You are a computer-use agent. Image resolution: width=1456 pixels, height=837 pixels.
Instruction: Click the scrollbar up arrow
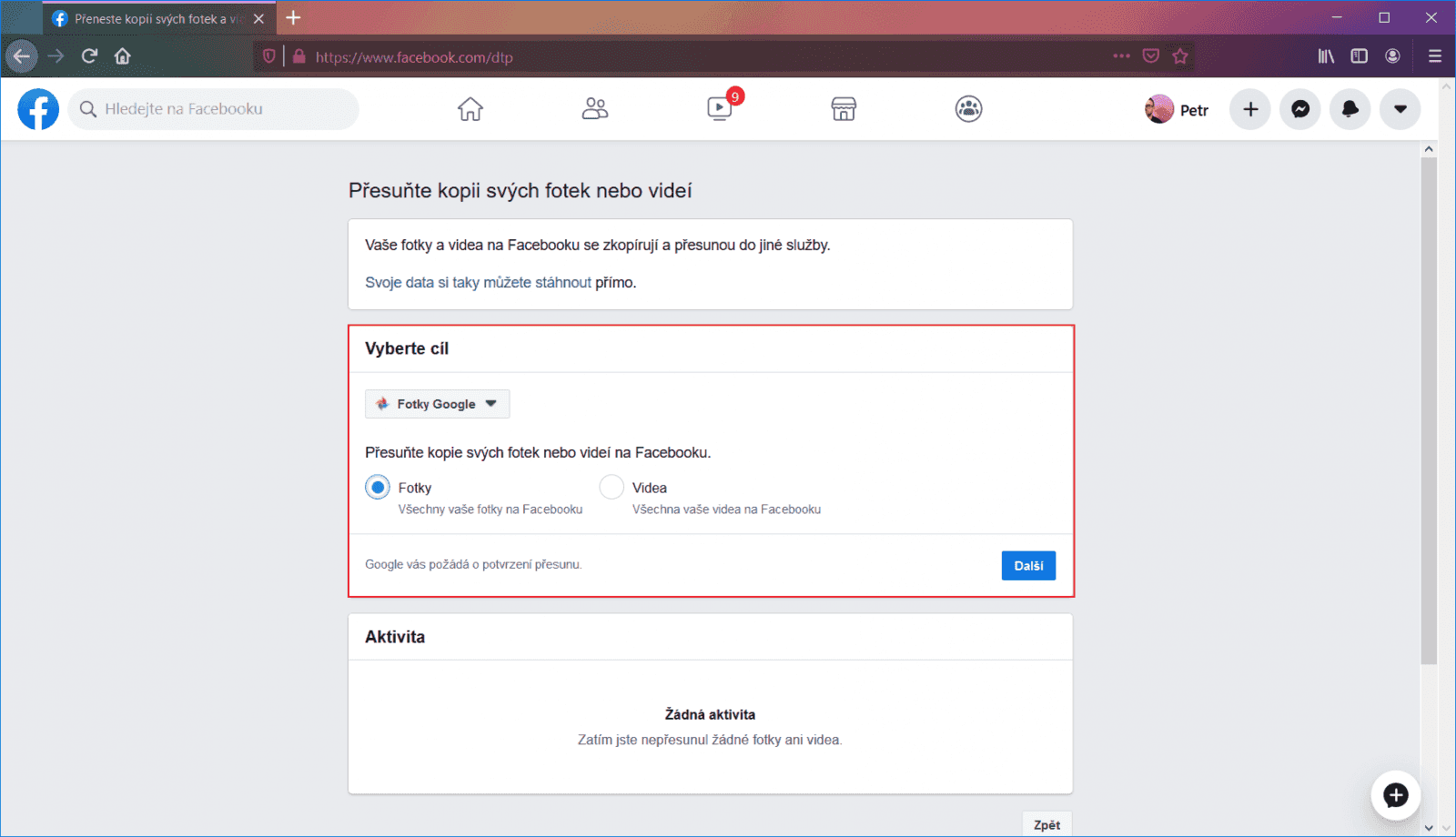pyautogui.click(x=1429, y=148)
